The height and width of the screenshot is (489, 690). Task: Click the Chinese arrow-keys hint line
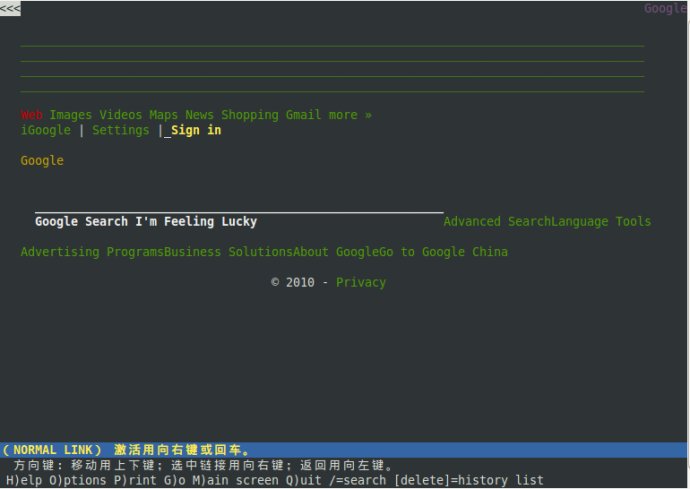click(x=202, y=465)
